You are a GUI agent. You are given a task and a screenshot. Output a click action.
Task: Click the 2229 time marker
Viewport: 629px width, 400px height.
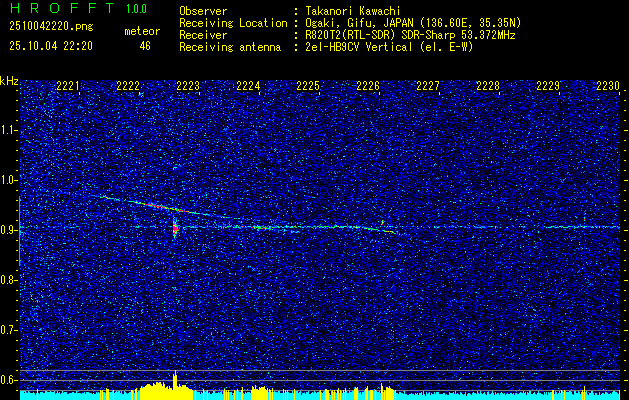pyautogui.click(x=548, y=86)
